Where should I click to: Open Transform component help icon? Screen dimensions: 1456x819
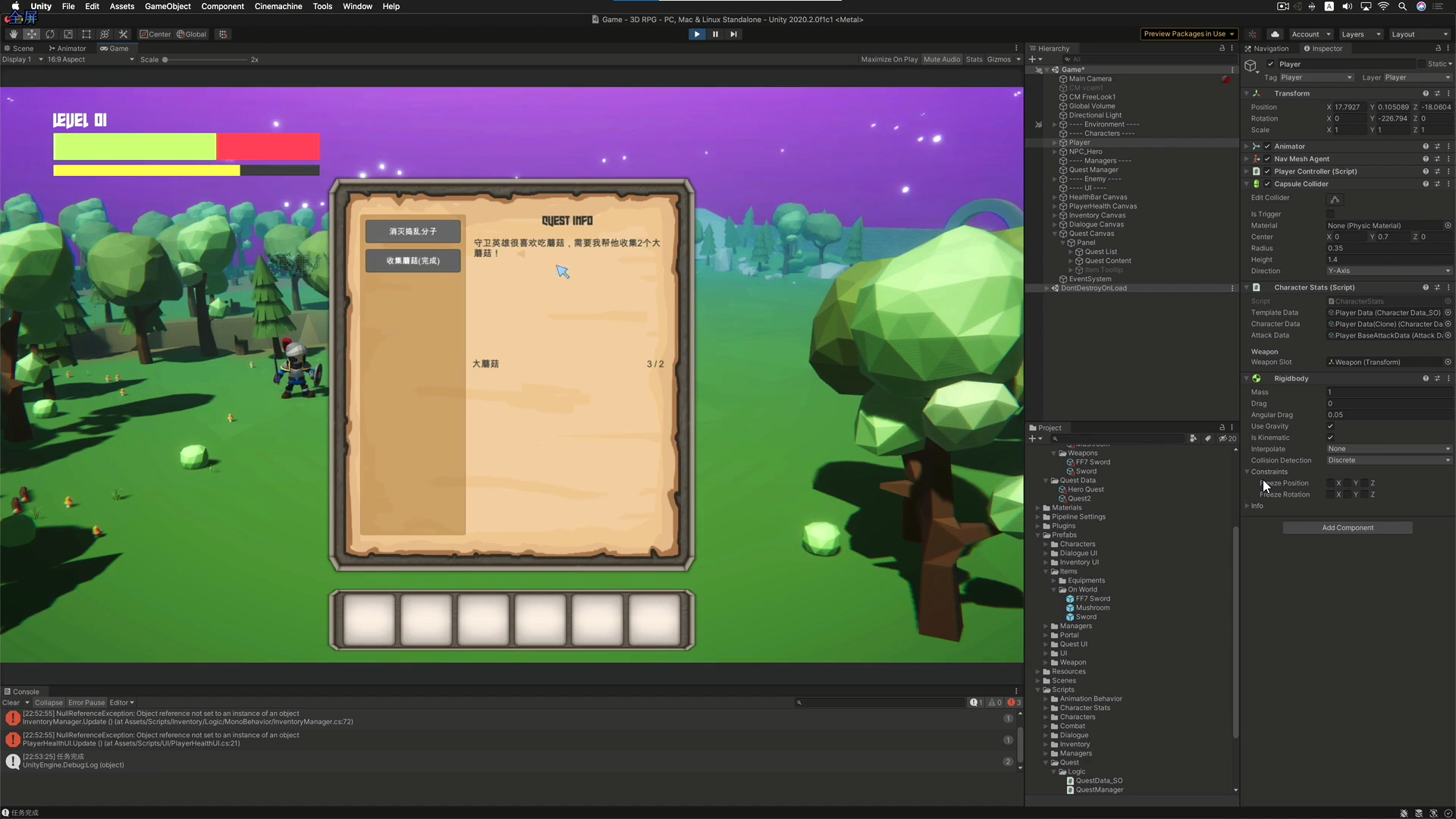click(x=1425, y=93)
